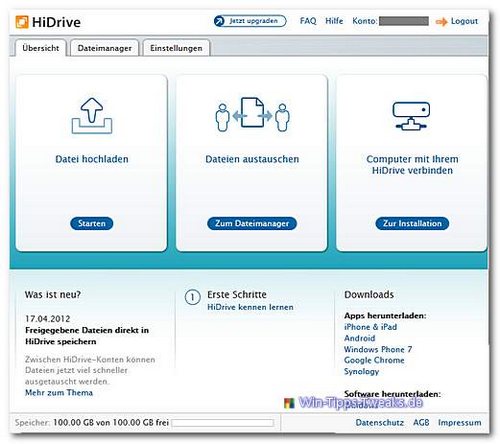This screenshot has height=444, width=500.
Task: Click the Freigegebene Dateien direkt in HiDrive speichern headline
Action: 87,336
